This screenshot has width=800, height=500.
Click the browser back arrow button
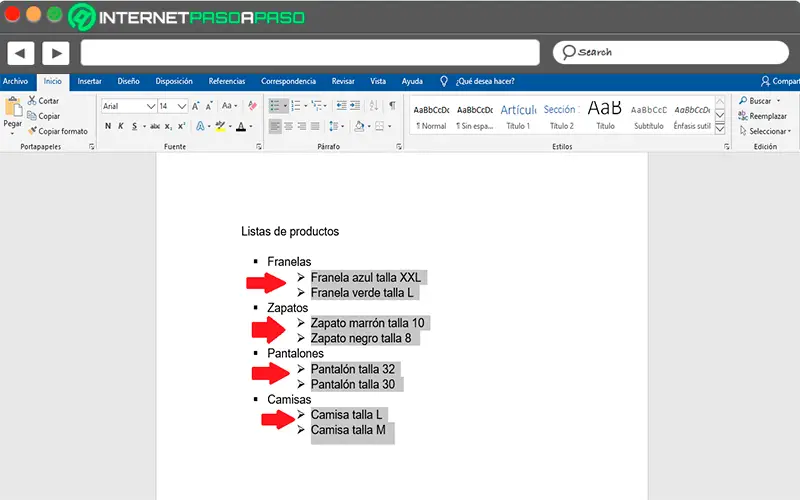click(x=20, y=53)
